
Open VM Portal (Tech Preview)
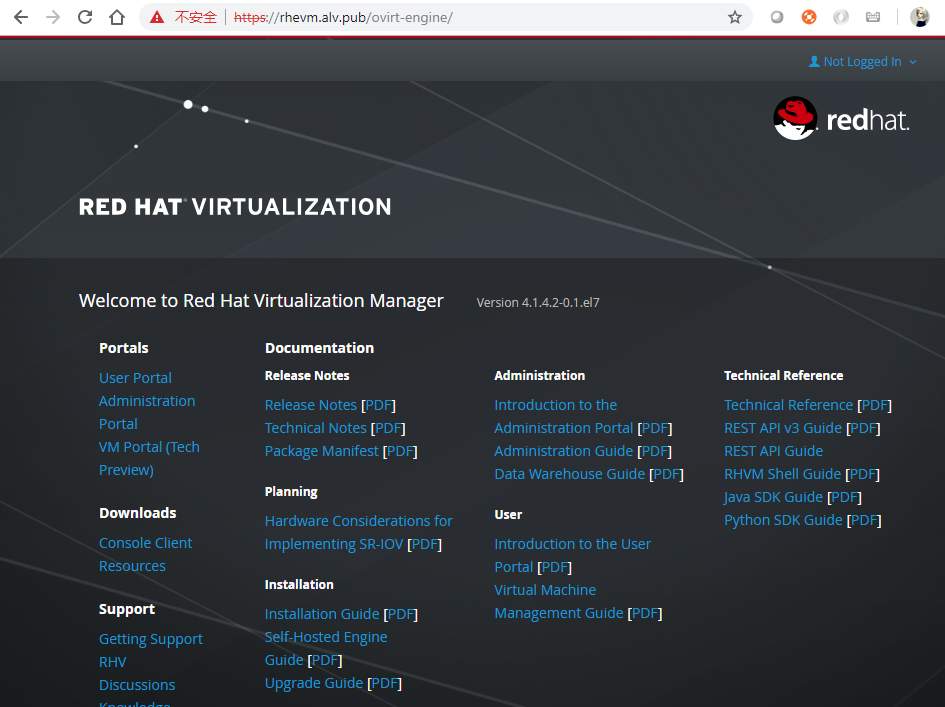tap(149, 458)
